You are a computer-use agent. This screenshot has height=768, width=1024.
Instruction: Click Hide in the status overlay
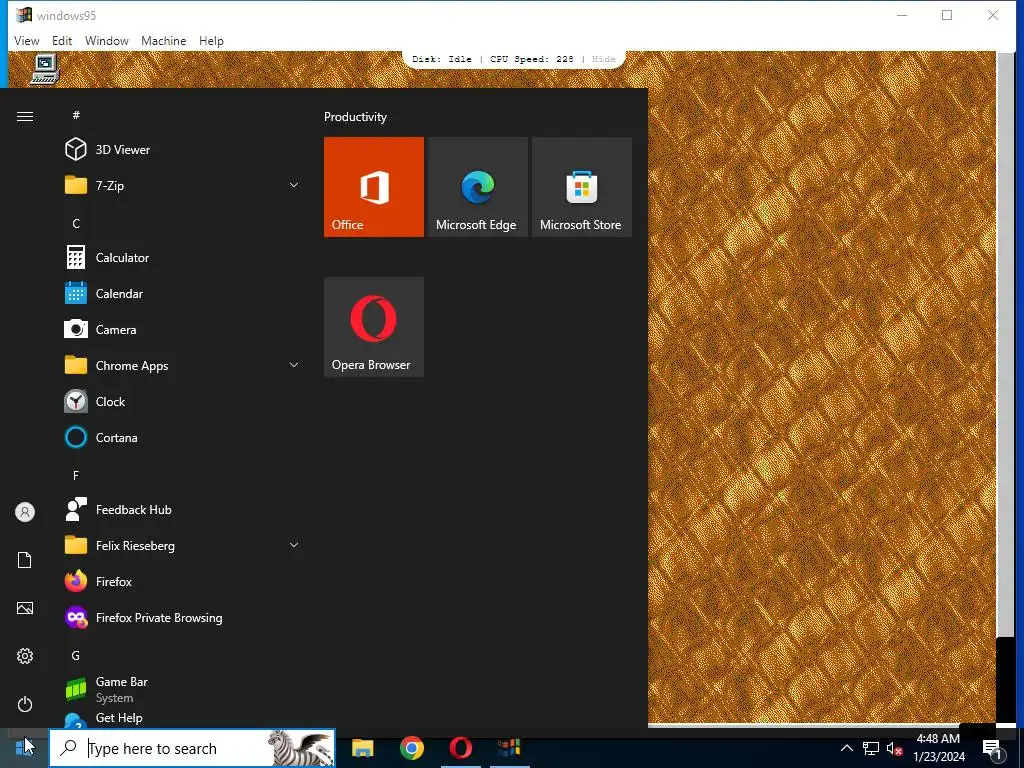[x=603, y=59]
